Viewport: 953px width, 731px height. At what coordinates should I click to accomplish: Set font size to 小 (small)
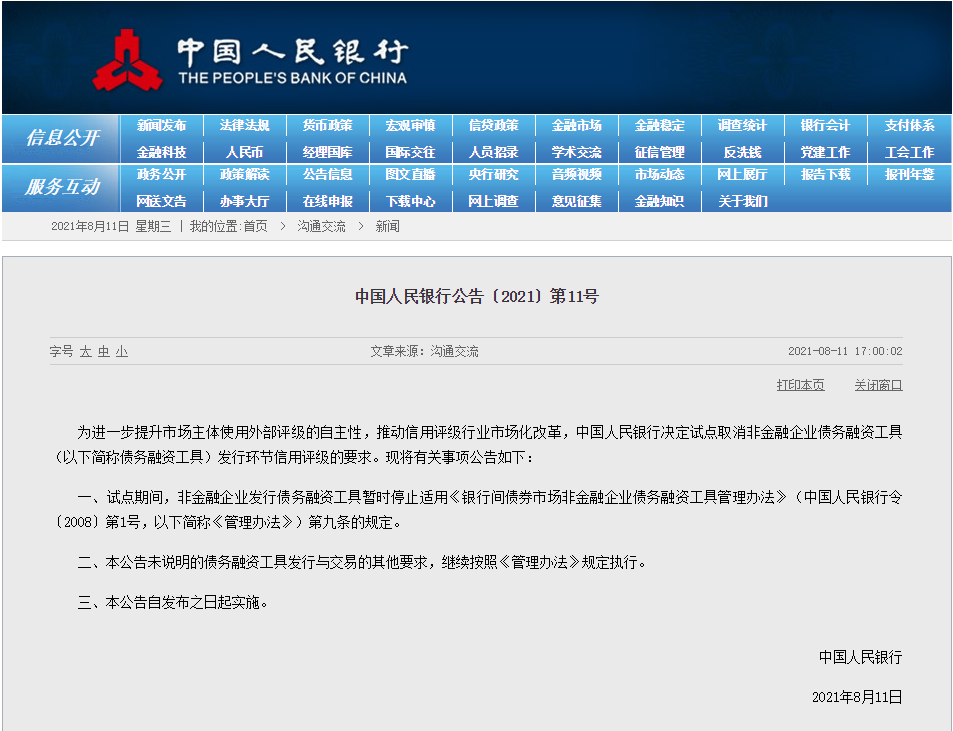(121, 352)
